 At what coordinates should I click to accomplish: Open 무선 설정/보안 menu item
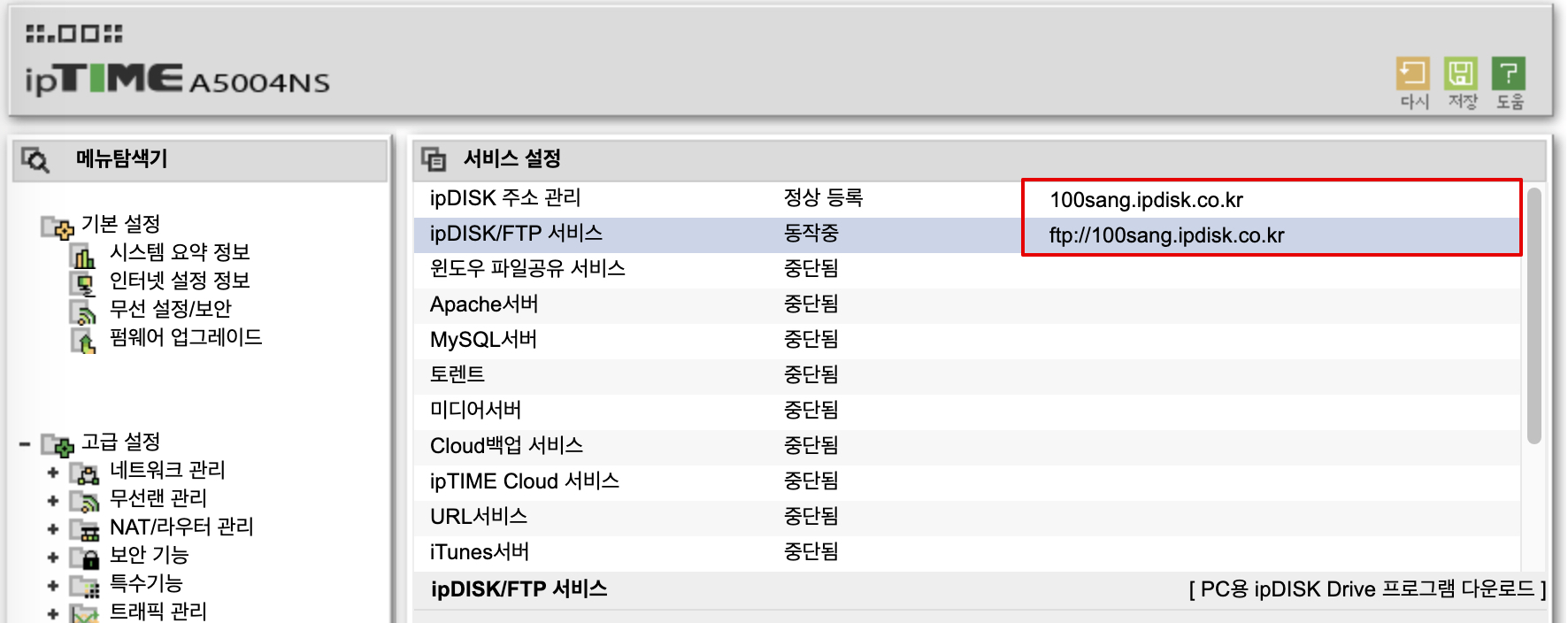point(170,309)
